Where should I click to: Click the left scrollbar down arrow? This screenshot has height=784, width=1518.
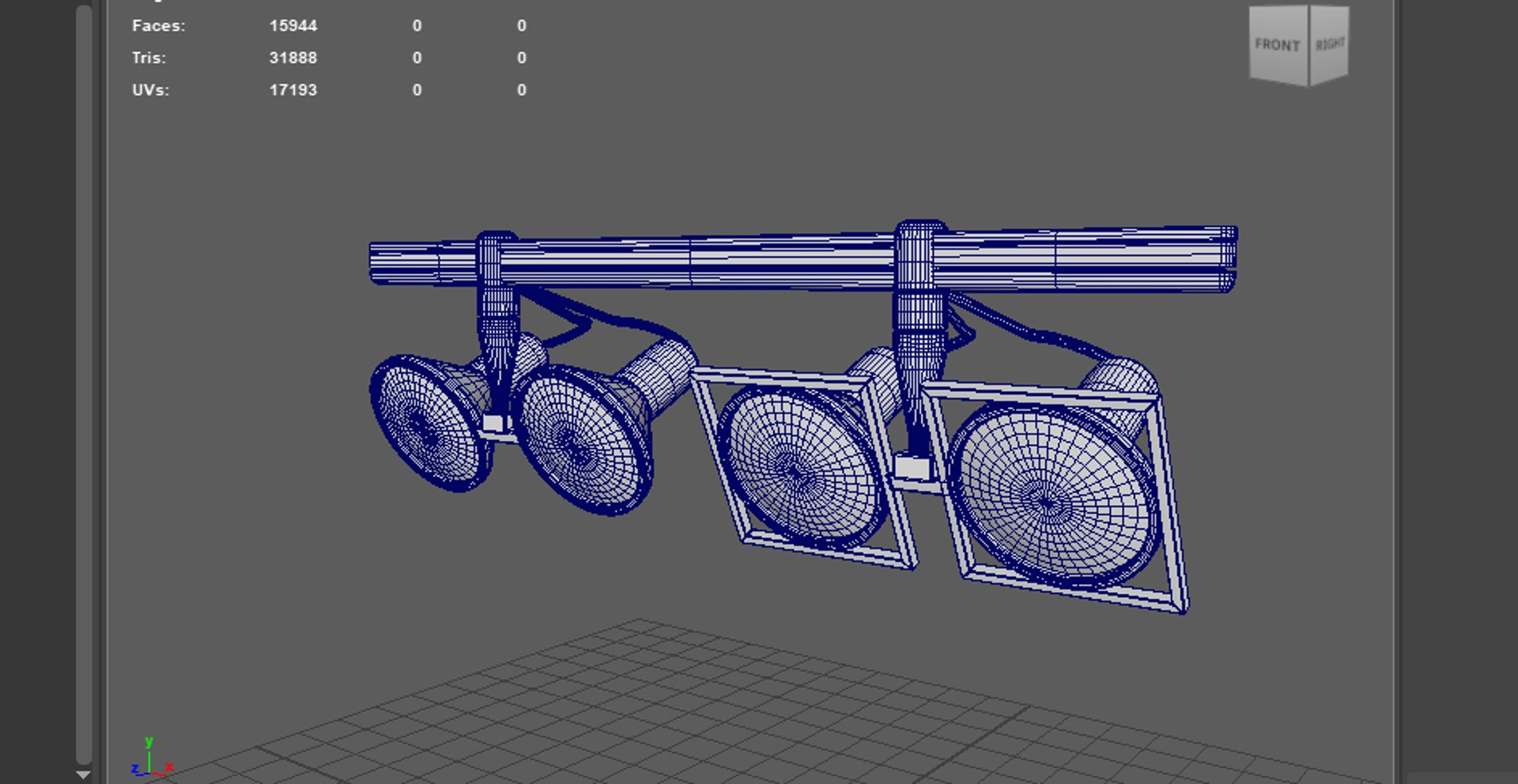click(x=83, y=775)
